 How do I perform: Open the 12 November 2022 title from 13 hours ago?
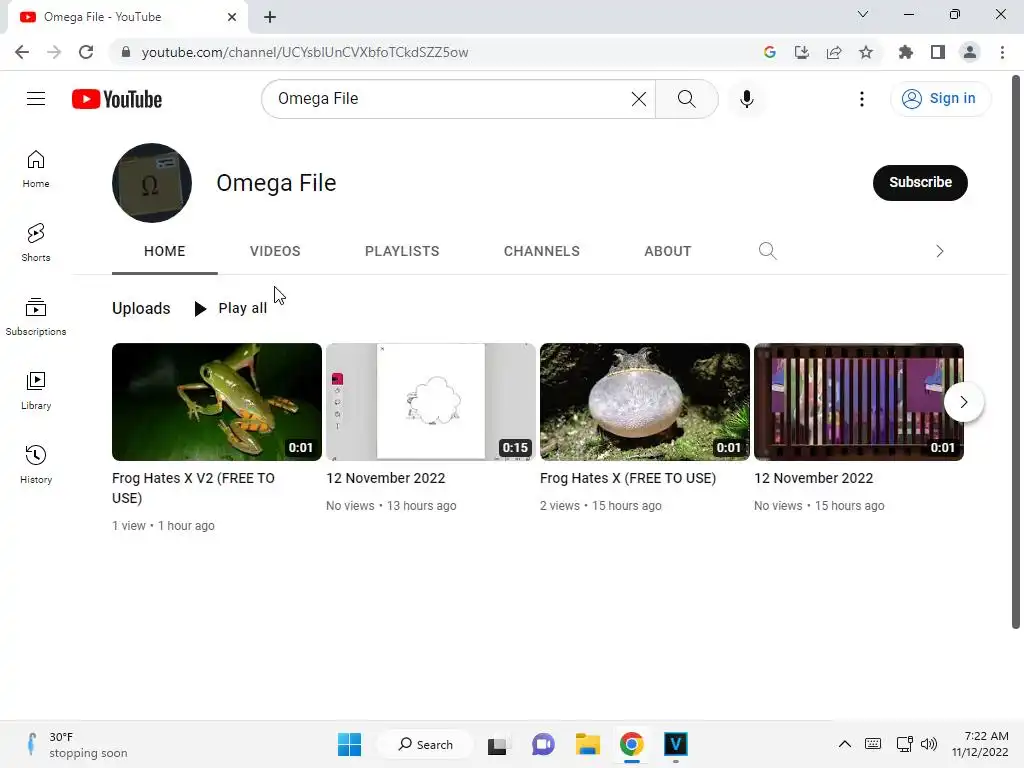click(385, 478)
